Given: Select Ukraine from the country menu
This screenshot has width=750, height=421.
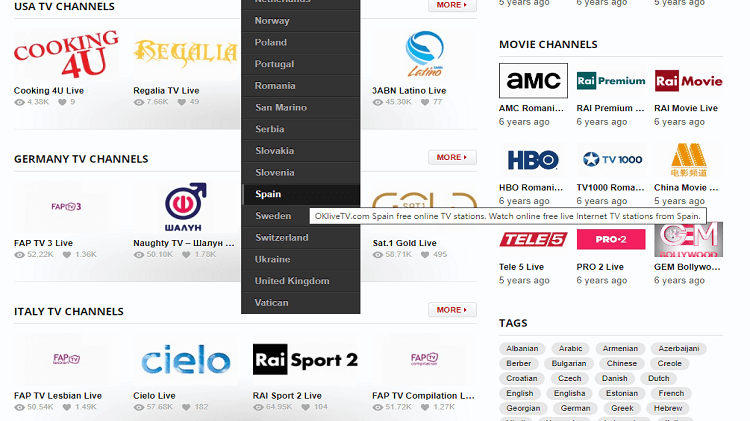Looking at the screenshot, I should [300, 259].
